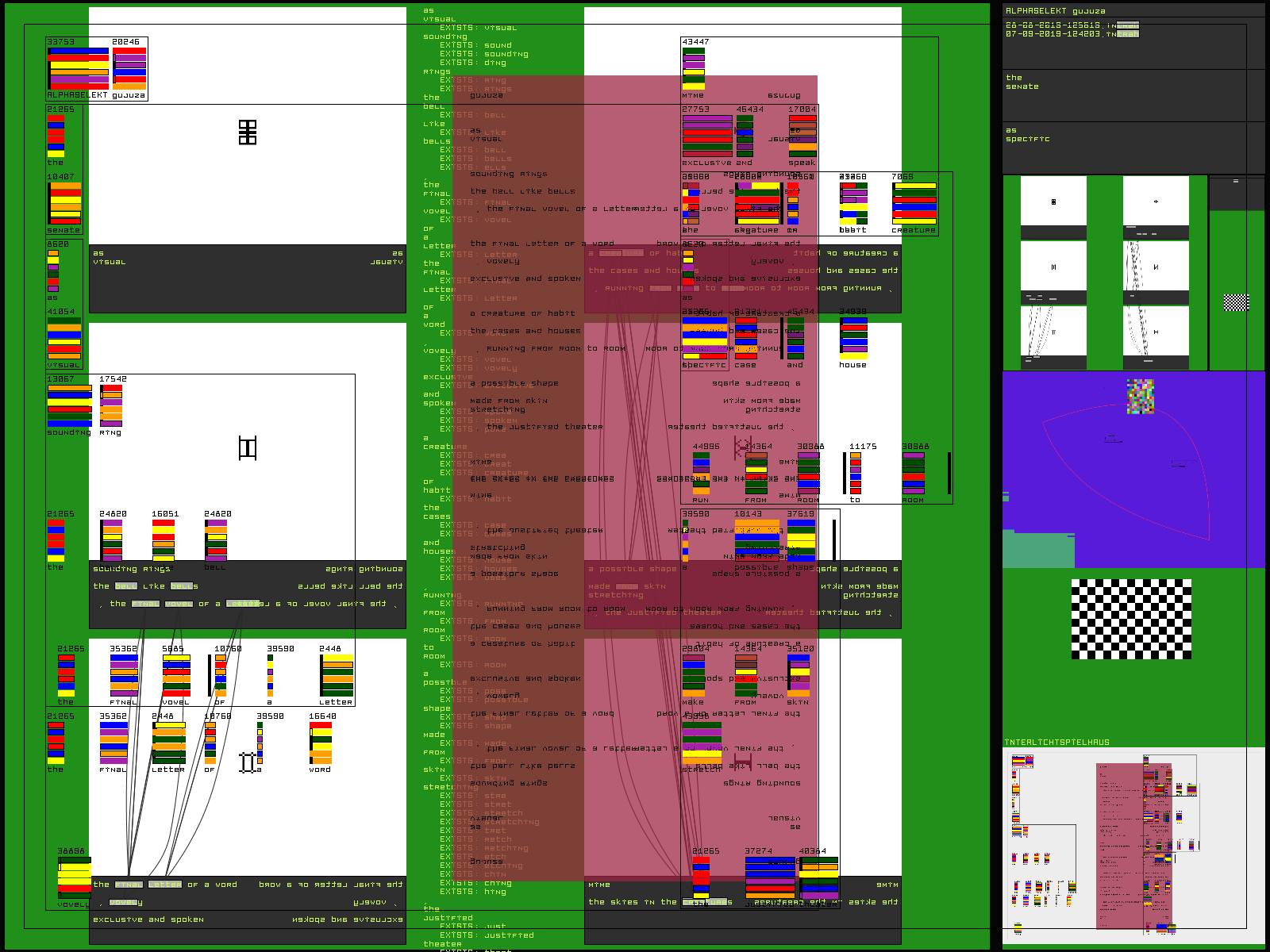Image resolution: width=1270 pixels, height=952 pixels.
Task: Click the H-shaped glyph in the middle-left panel
Action: [248, 448]
